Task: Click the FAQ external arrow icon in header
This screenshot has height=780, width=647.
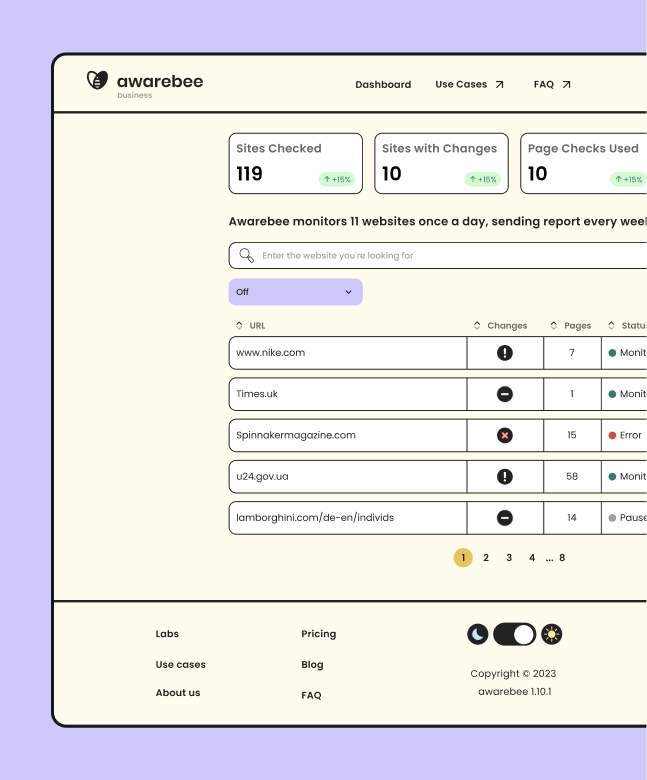Action: (x=566, y=85)
